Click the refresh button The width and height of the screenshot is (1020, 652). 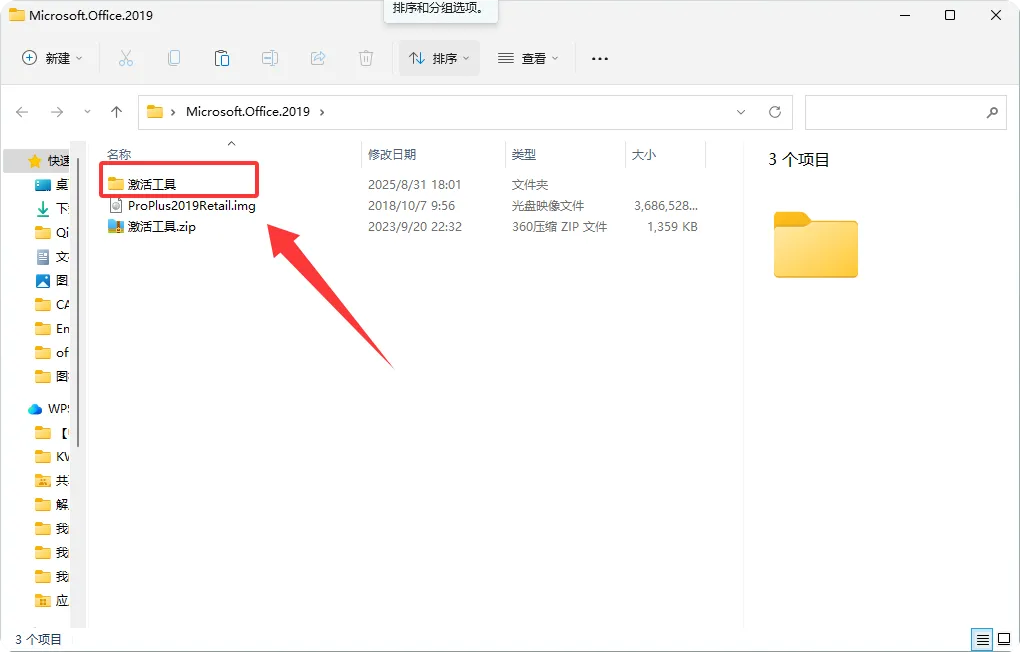[x=775, y=112]
